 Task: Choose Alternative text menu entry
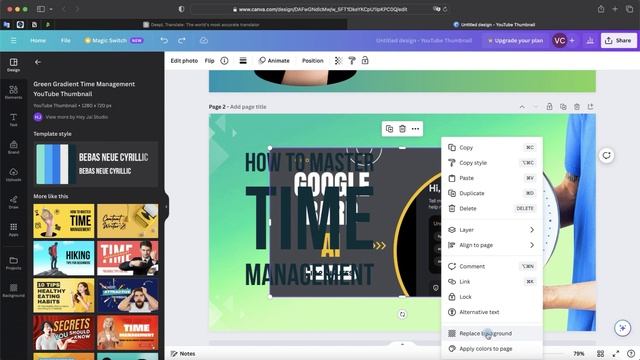491,312
